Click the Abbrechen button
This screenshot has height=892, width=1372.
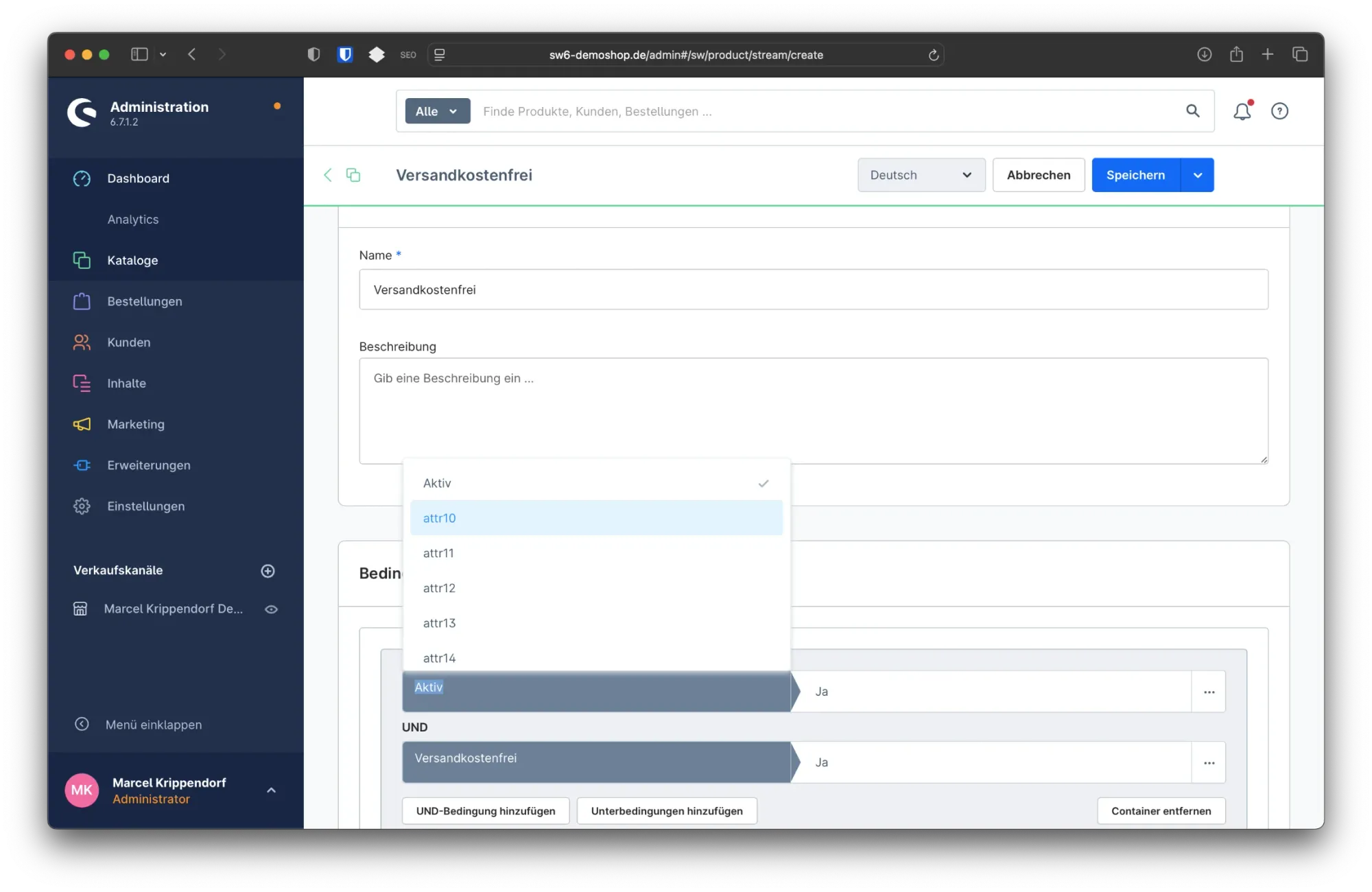(1038, 175)
